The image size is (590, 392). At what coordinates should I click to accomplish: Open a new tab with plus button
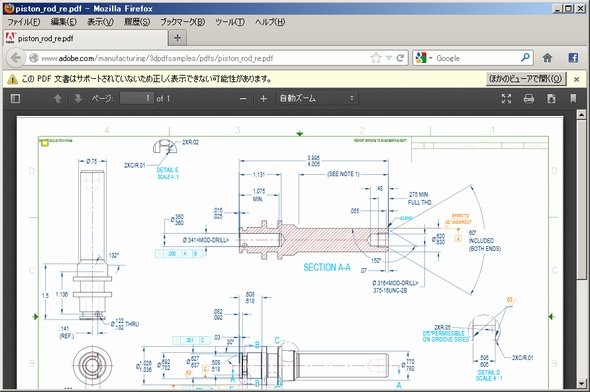coord(177,38)
